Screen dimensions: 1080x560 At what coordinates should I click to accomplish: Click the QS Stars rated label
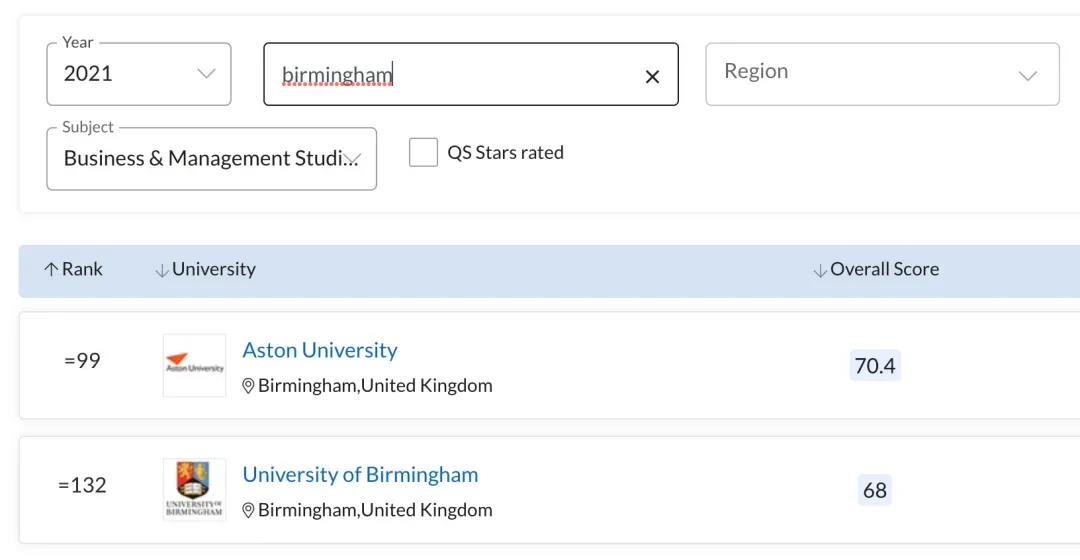click(x=506, y=152)
